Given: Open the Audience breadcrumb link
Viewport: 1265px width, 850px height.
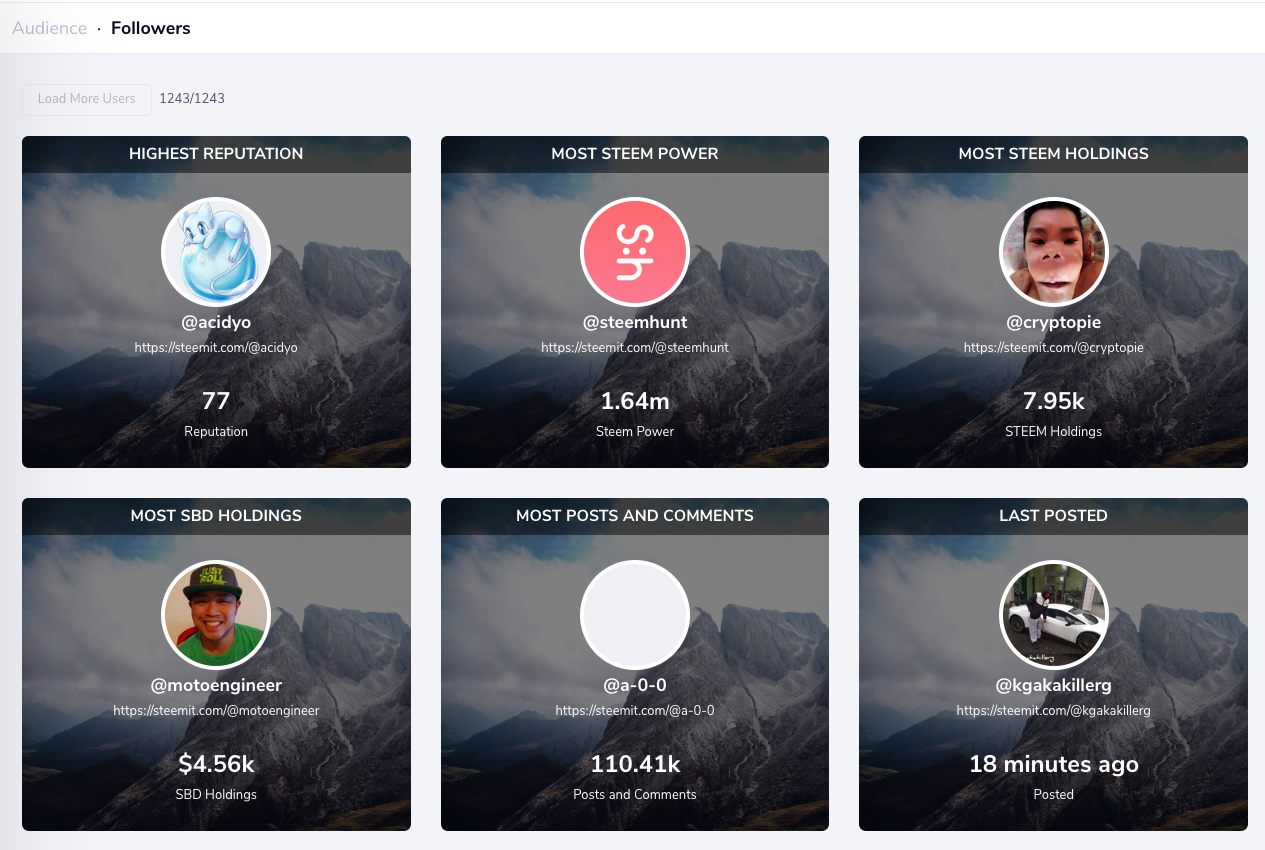Looking at the screenshot, I should 49,28.
